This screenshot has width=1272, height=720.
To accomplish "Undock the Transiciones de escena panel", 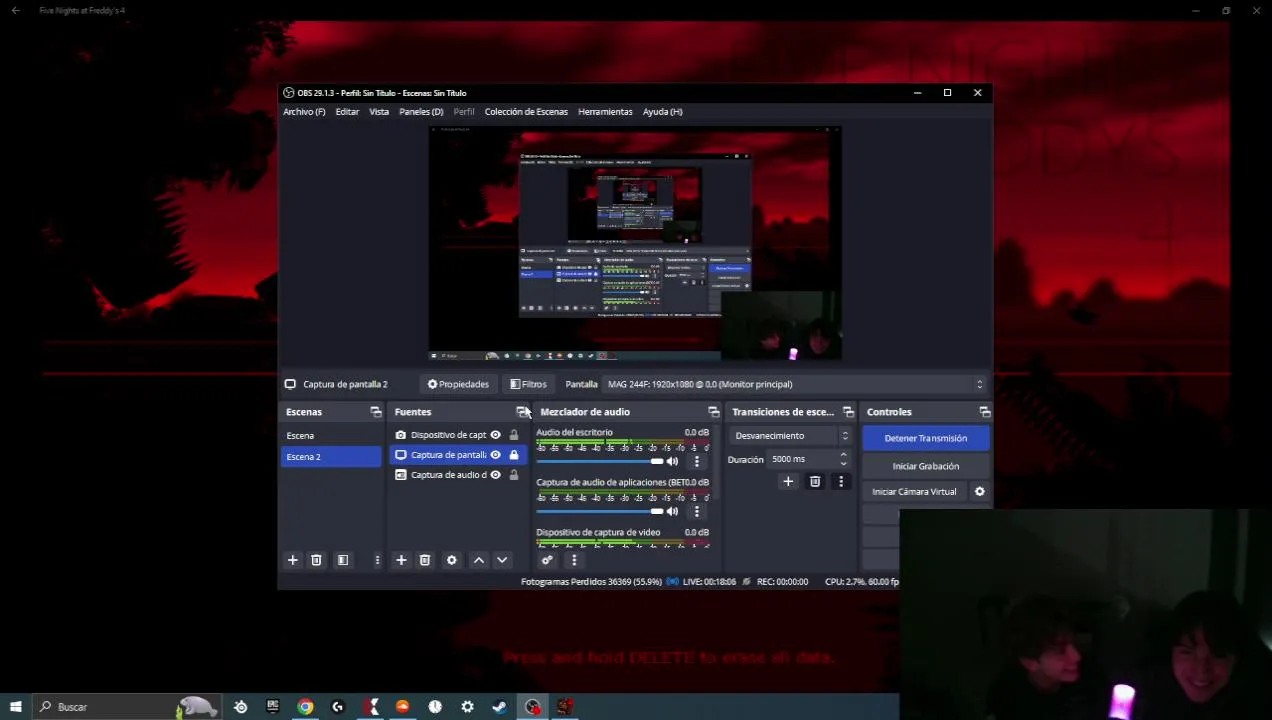I will coord(848,412).
